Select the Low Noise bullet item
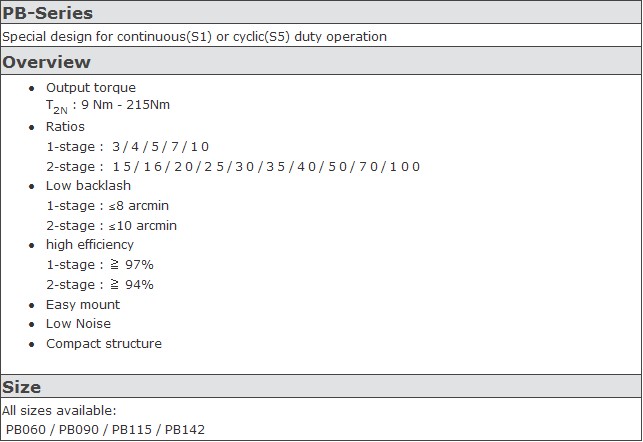643x442 pixels. (x=78, y=324)
